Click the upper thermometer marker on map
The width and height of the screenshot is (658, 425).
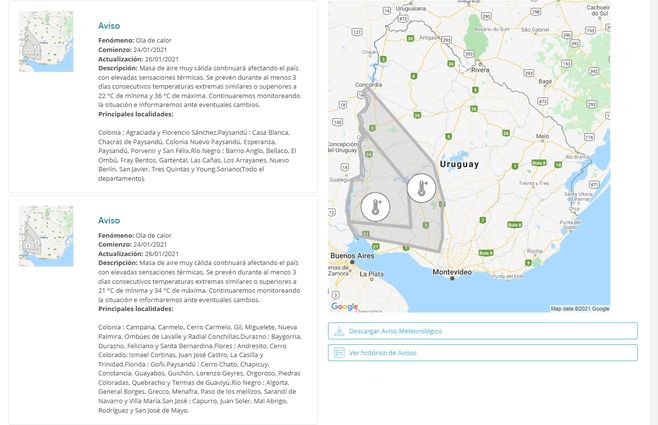tap(421, 187)
